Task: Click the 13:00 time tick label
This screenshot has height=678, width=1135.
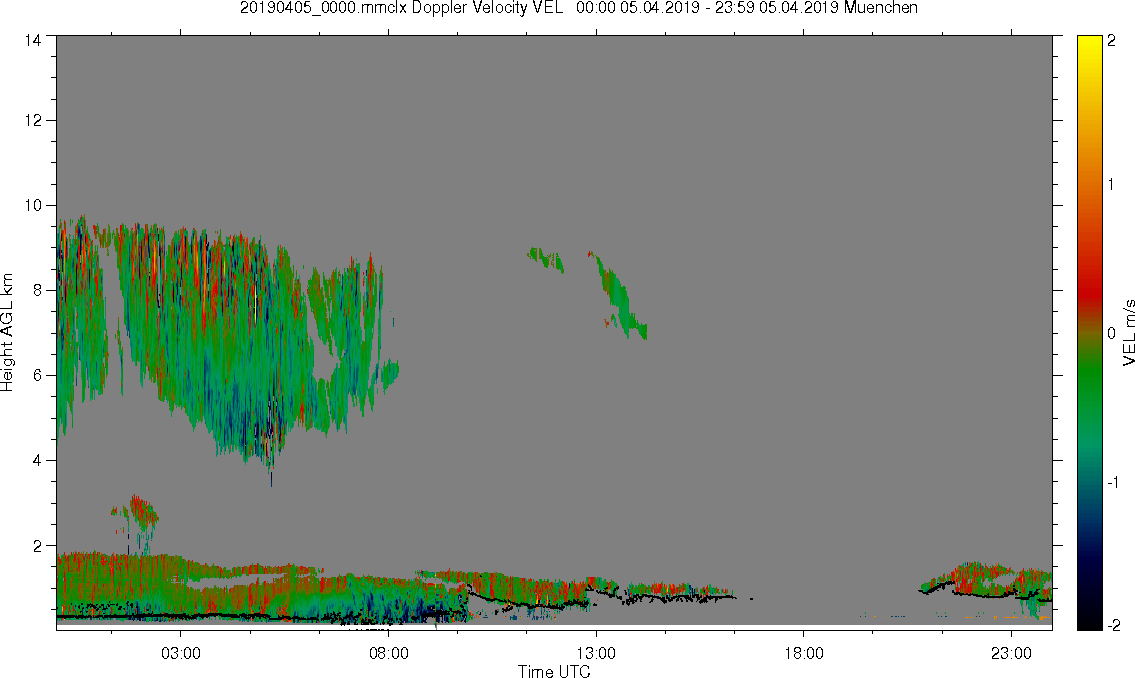Action: 596,653
